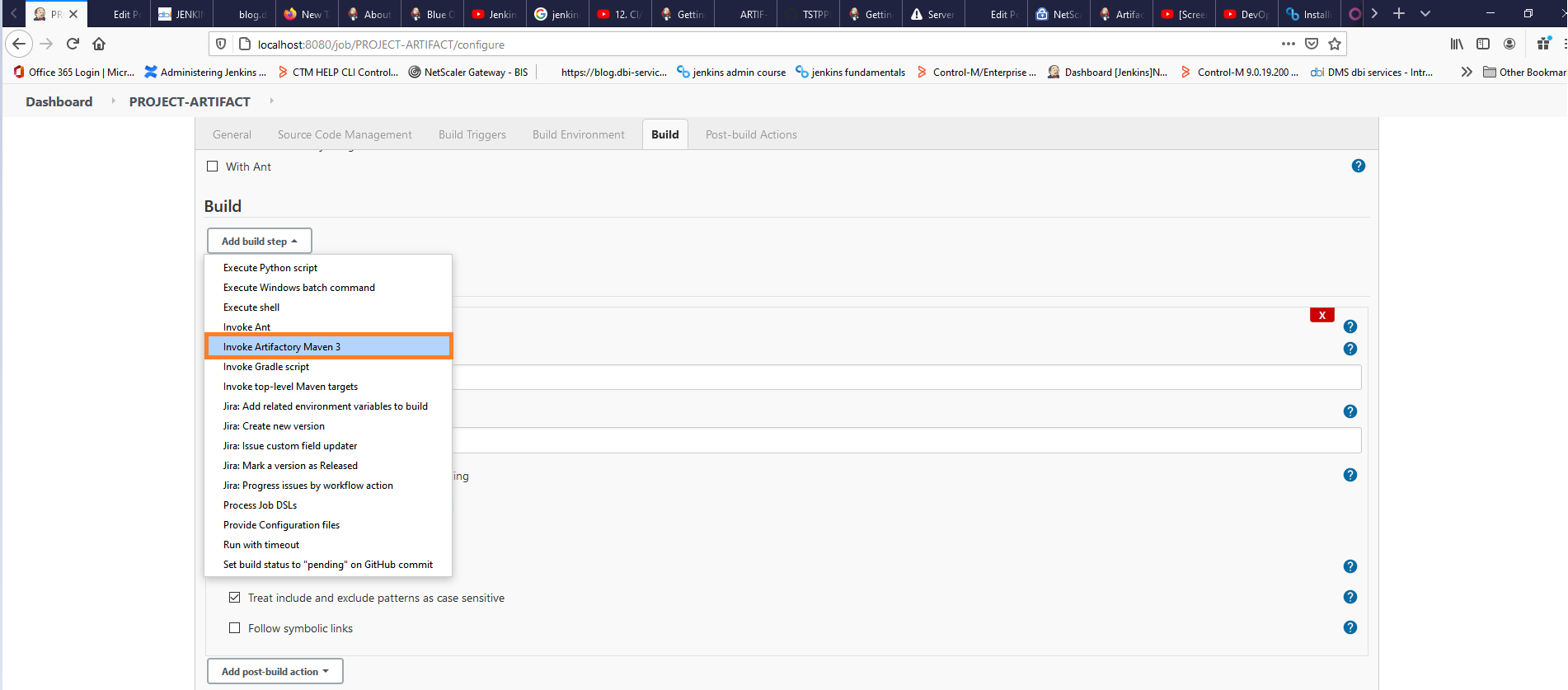
Task: Go to Dashboard breadcrumb link
Action: (x=59, y=101)
